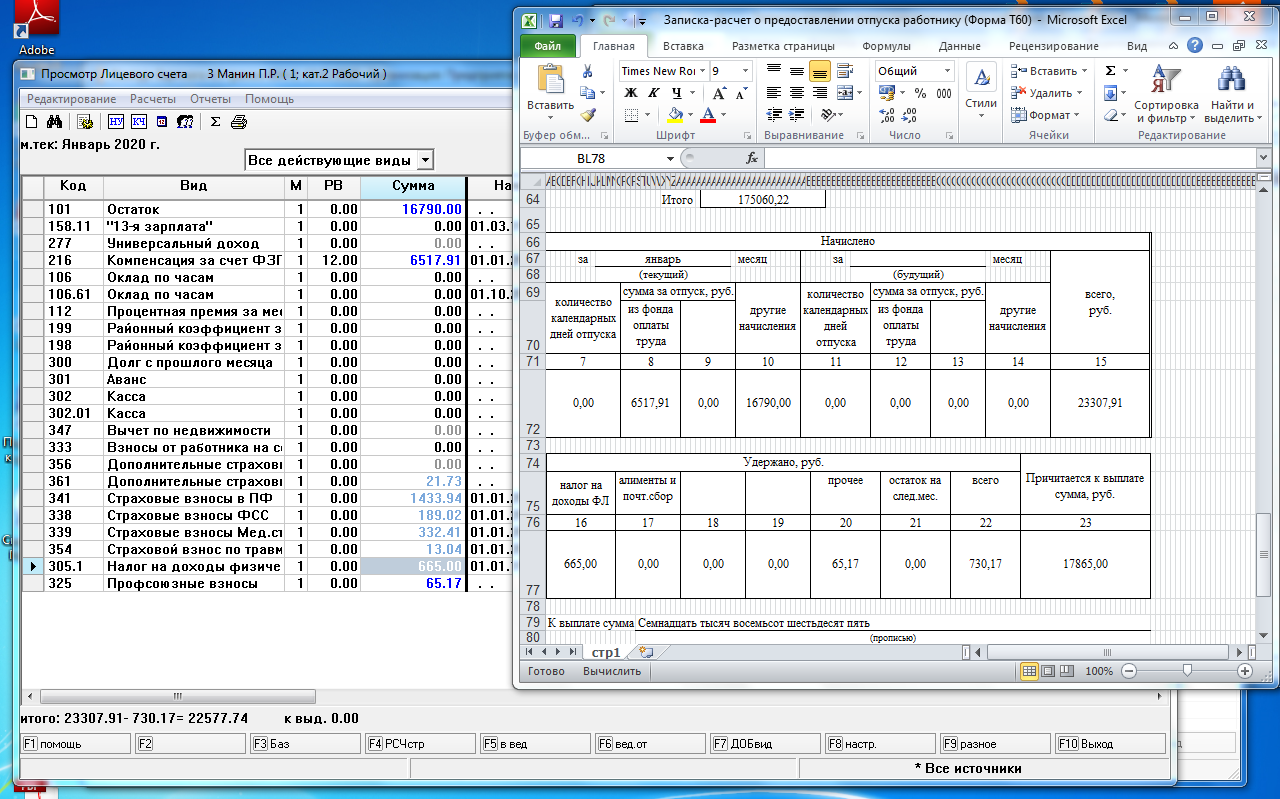This screenshot has width=1280, height=799.
Task: Switch to Page Layout view in status bar
Action: [x=1050, y=671]
